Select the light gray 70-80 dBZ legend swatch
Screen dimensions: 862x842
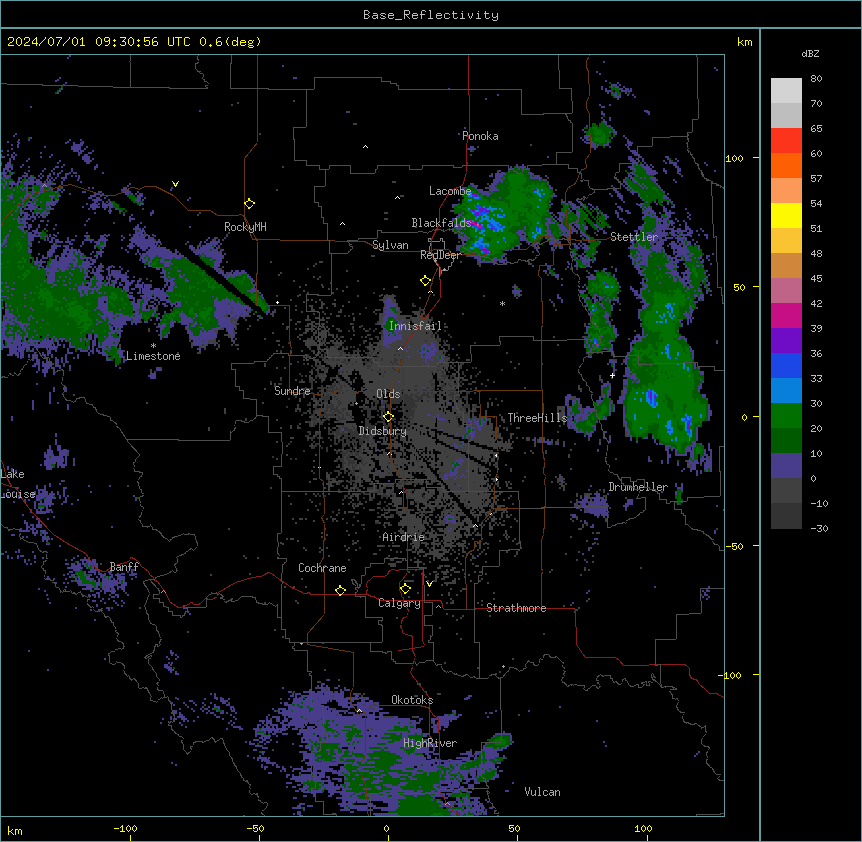click(786, 91)
